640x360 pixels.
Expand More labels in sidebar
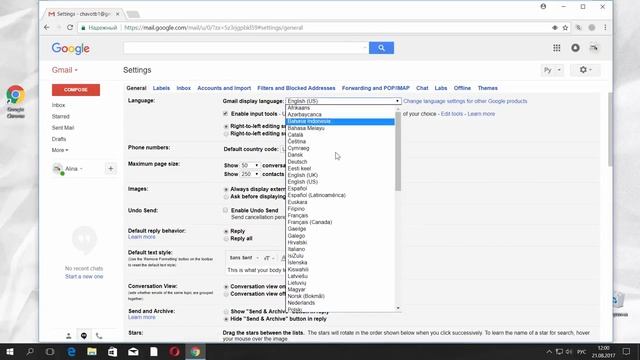[60, 150]
